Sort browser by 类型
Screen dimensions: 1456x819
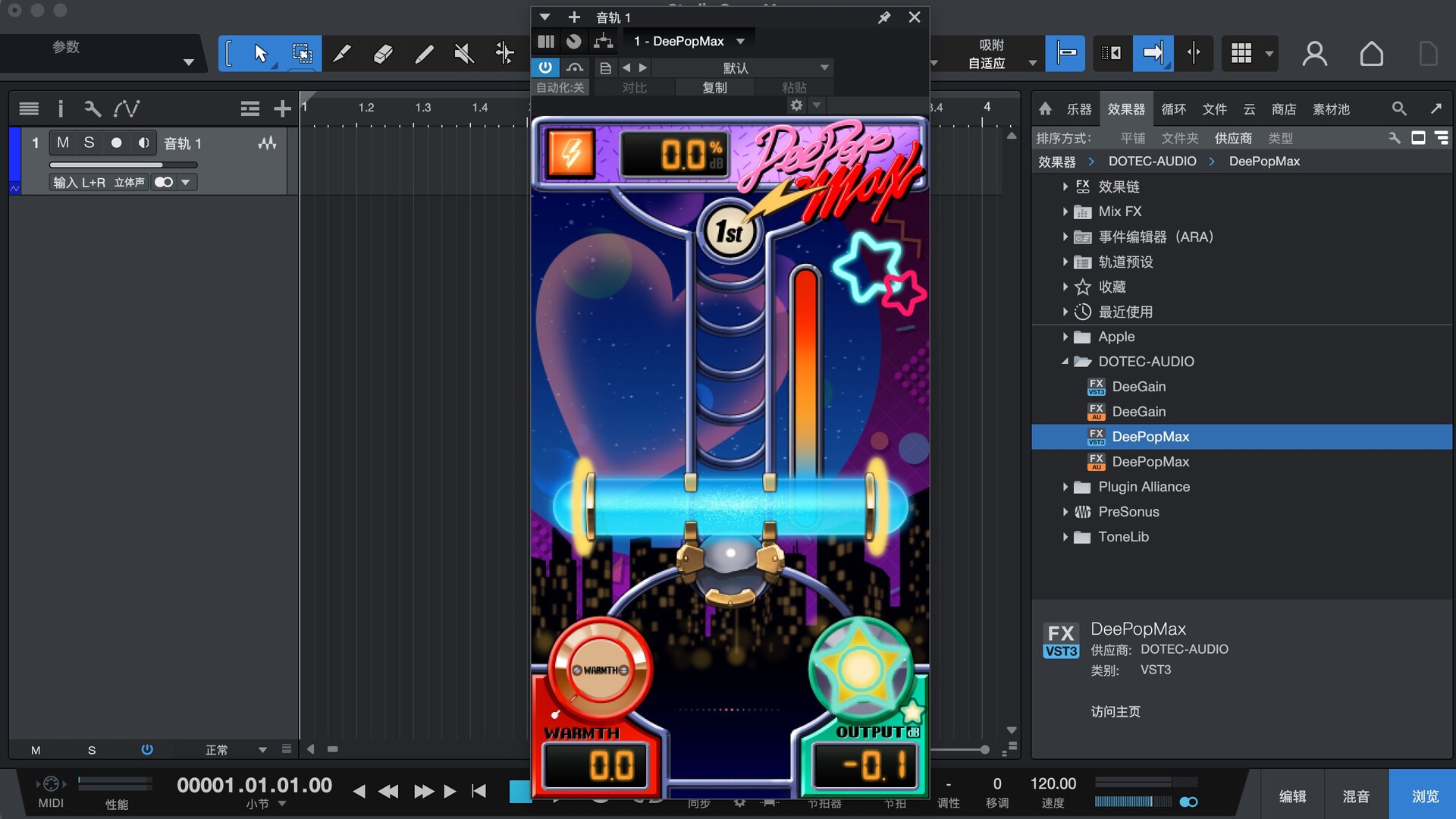[1280, 138]
